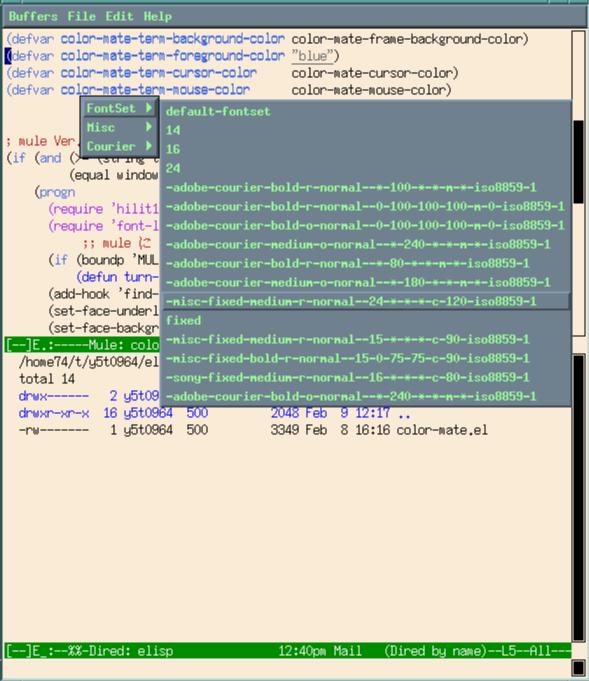This screenshot has width=589, height=681.
Task: Select the Misc popup entry
Action: click(x=119, y=127)
